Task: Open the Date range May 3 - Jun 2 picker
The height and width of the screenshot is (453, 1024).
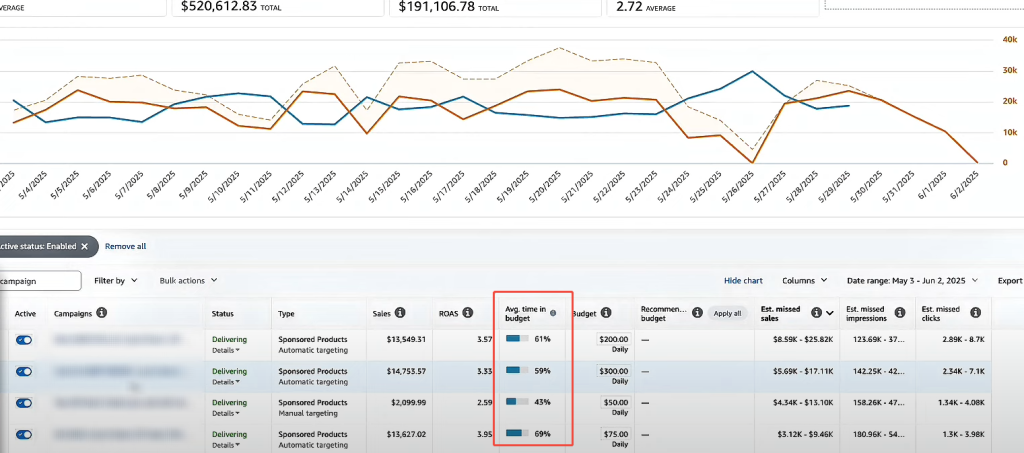Action: pos(911,281)
